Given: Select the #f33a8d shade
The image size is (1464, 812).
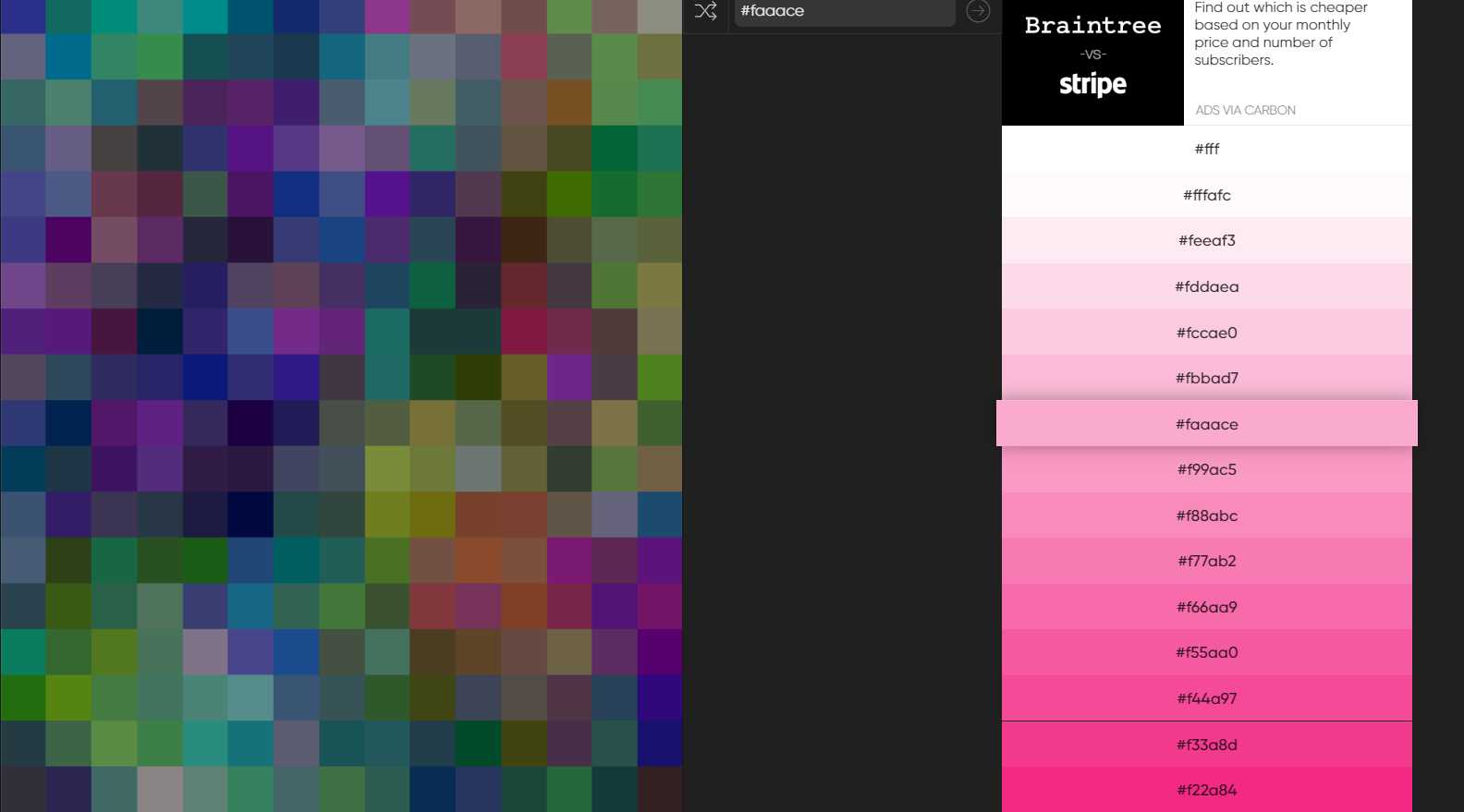Looking at the screenshot, I should [1207, 745].
